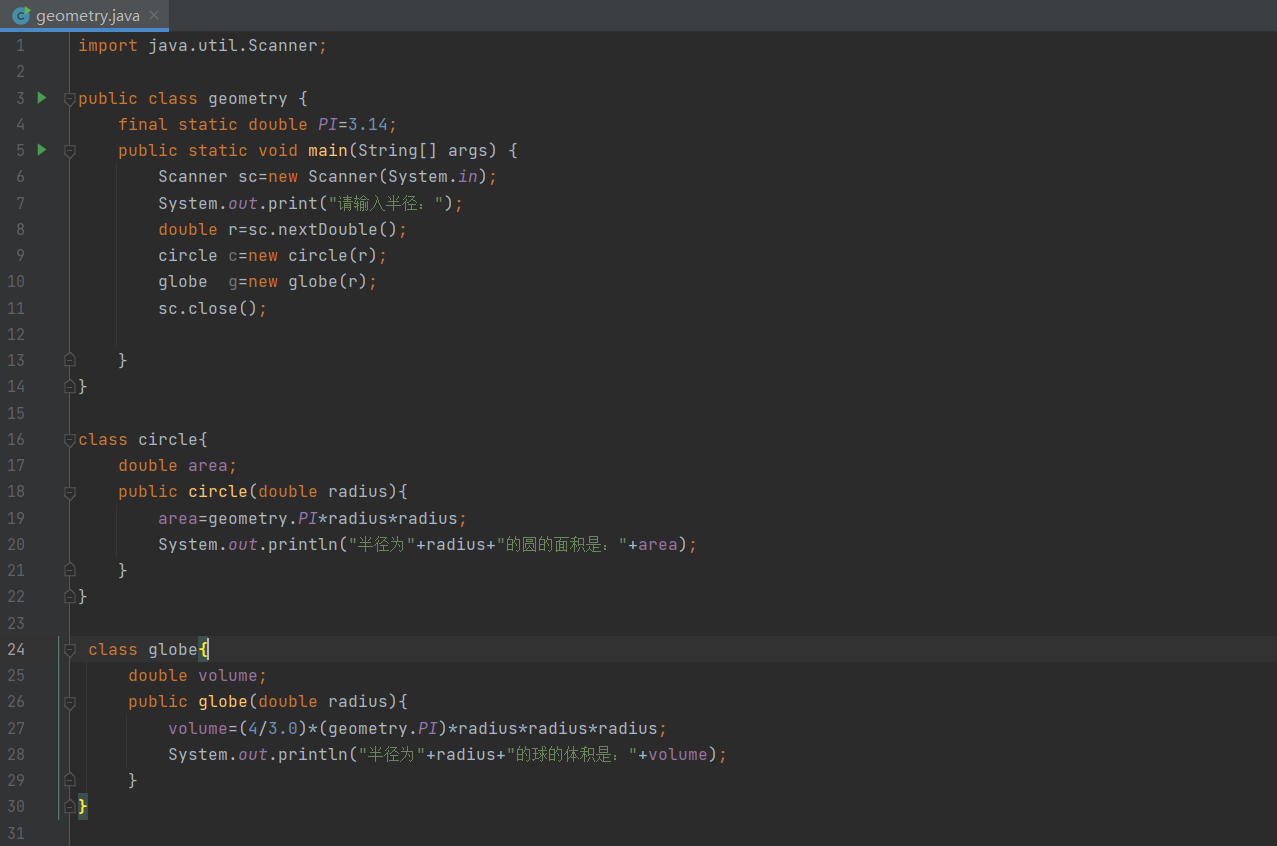Click class name 'geometry' on line 3
The image size is (1277, 846).
coord(248,98)
